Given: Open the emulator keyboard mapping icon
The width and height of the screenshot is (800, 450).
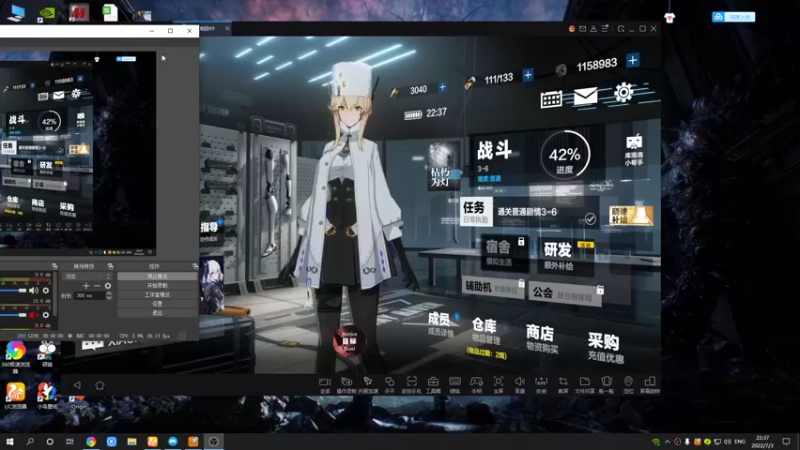Looking at the screenshot, I should (455, 384).
